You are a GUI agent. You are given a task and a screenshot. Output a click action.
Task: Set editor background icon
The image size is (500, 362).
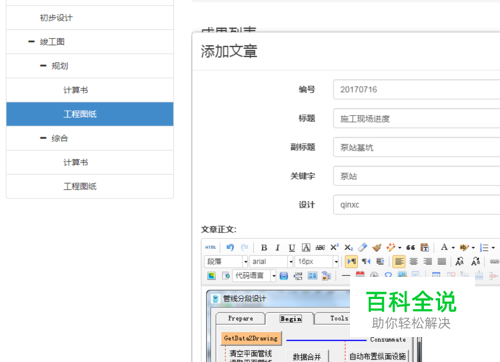point(326,276)
